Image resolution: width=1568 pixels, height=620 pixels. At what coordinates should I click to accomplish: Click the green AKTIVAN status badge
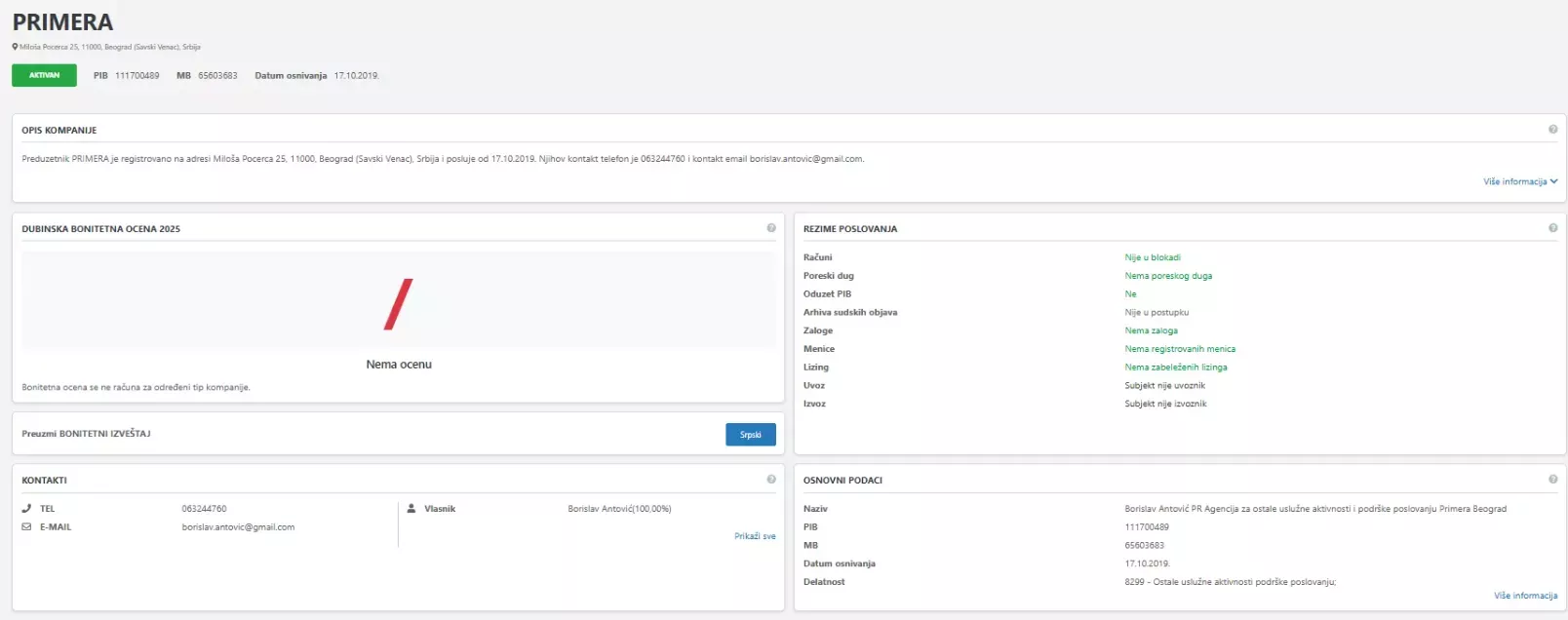coord(44,75)
